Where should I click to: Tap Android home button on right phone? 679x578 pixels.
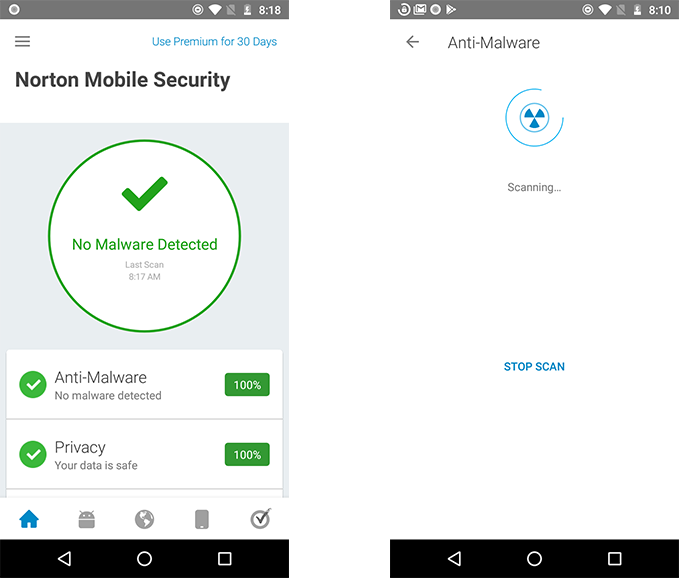(534, 559)
